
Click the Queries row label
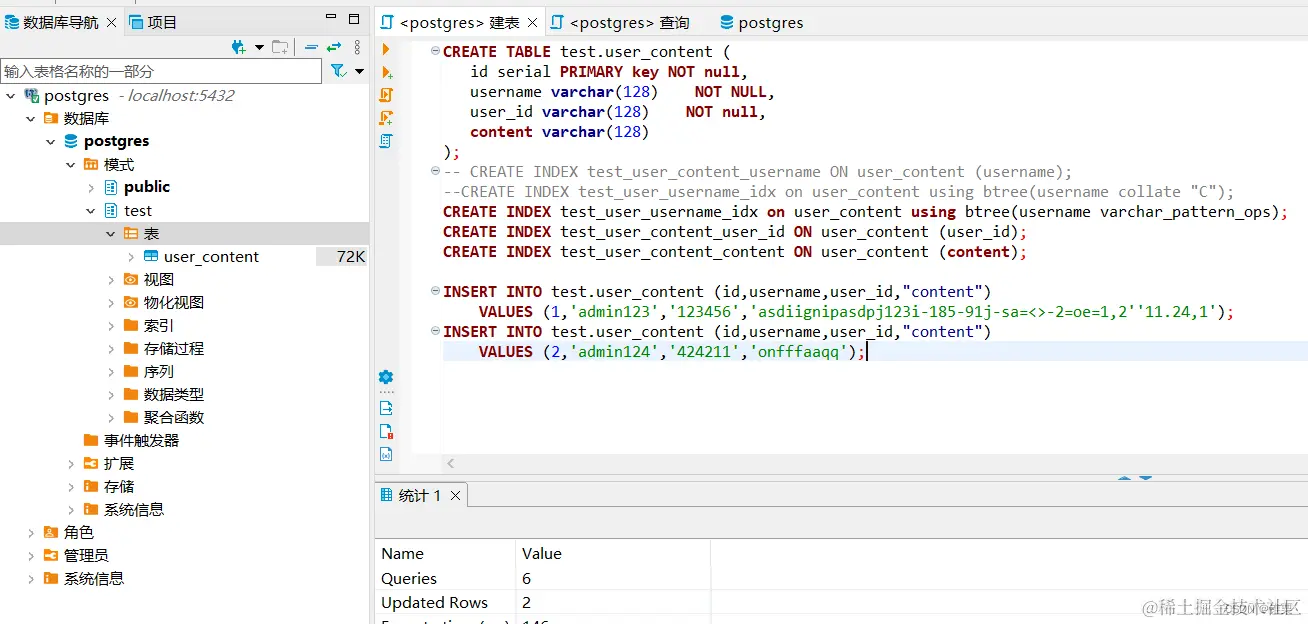(x=409, y=578)
